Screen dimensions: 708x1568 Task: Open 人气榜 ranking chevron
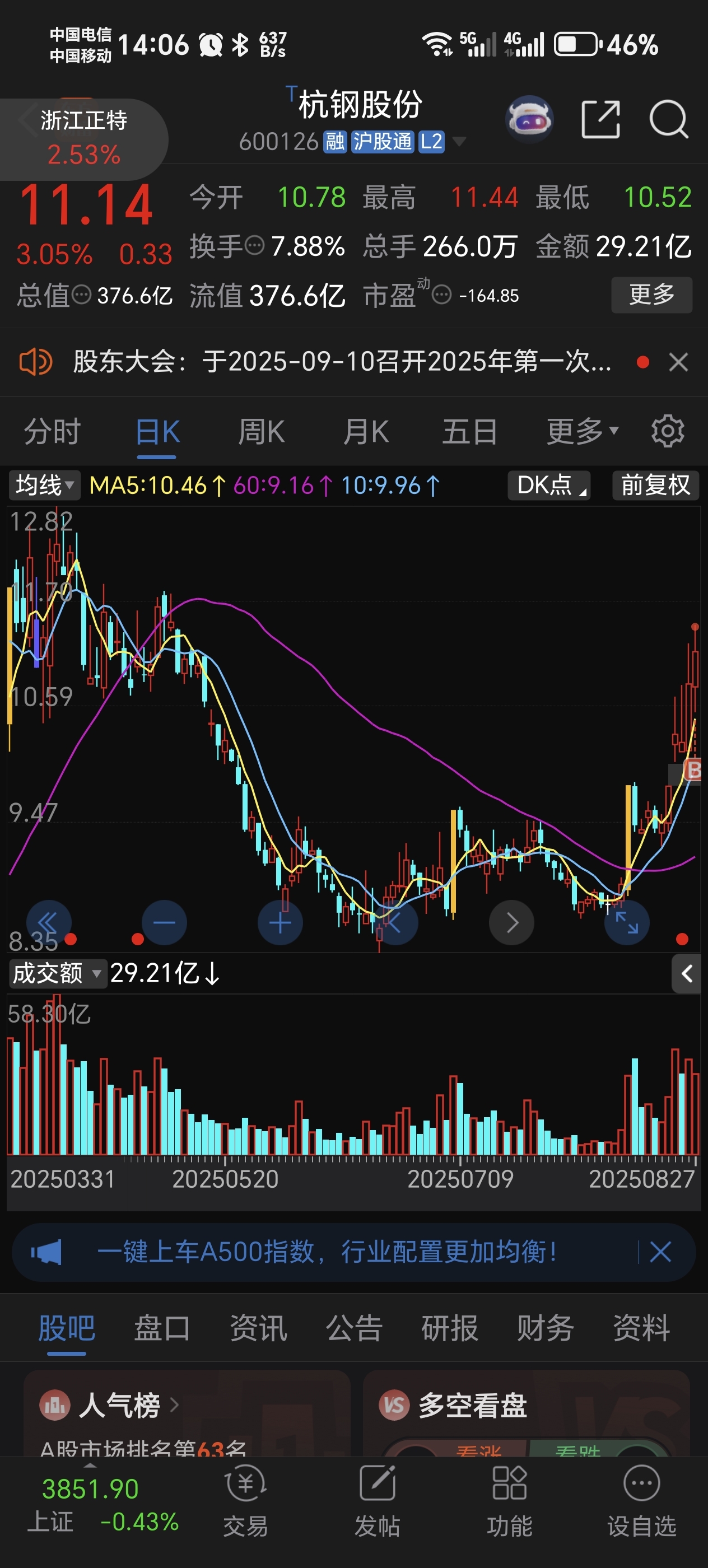coord(174,1405)
